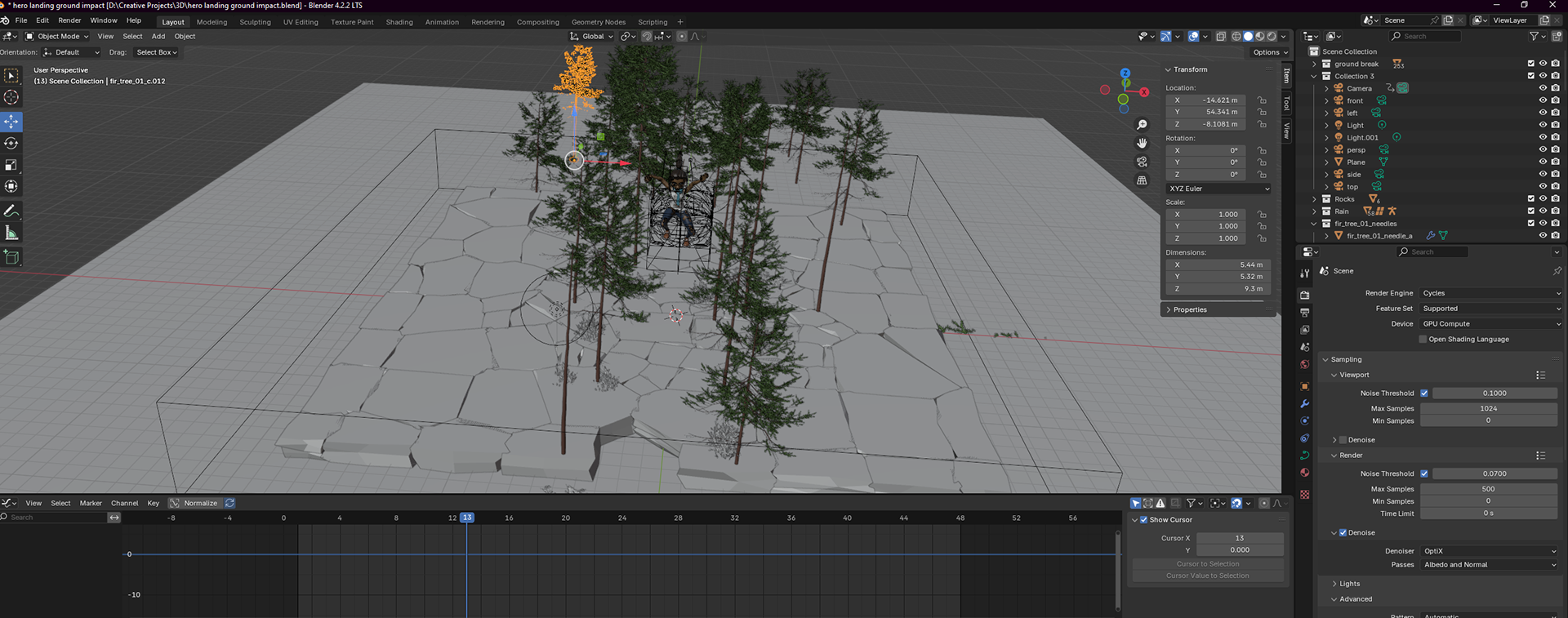
Task: Click the Options button in viewport
Action: pyautogui.click(x=1269, y=52)
